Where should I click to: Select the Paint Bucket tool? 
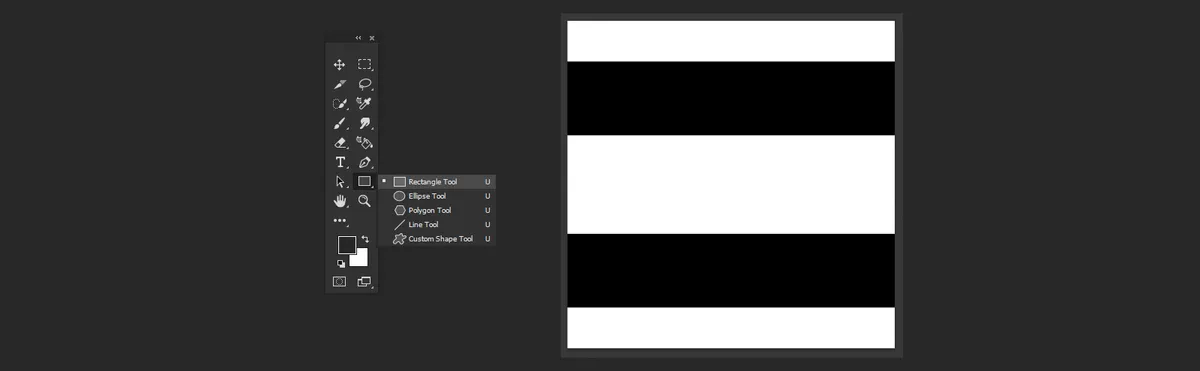coord(365,142)
